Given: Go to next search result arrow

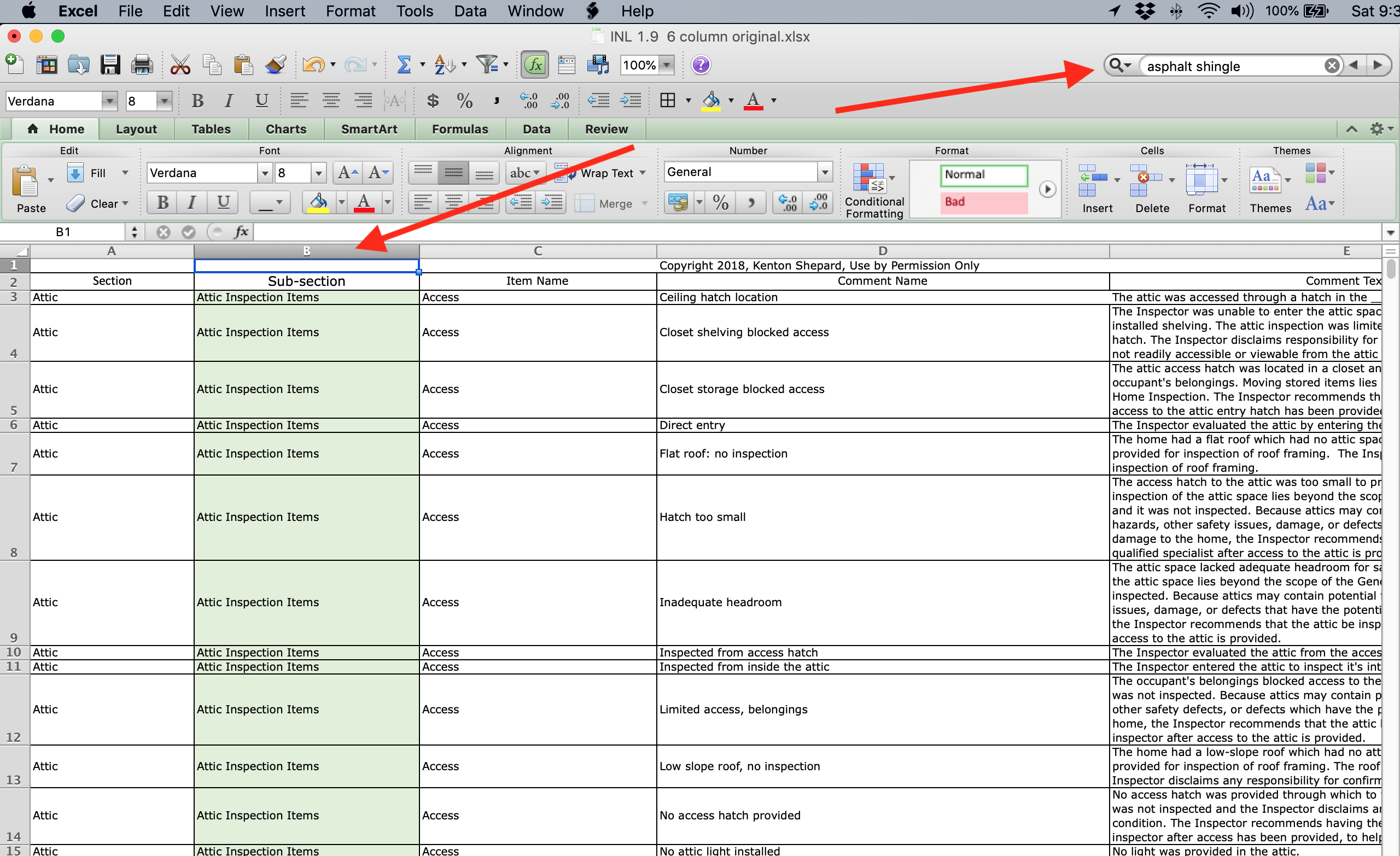Looking at the screenshot, I should [x=1377, y=66].
